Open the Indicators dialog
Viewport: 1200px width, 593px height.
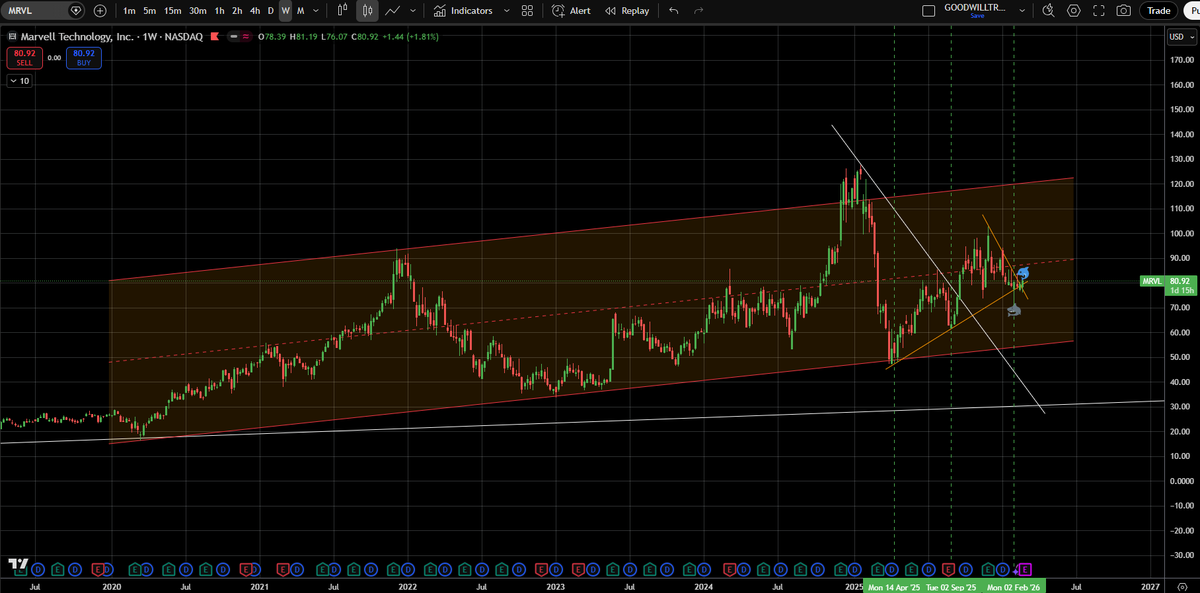[x=462, y=11]
